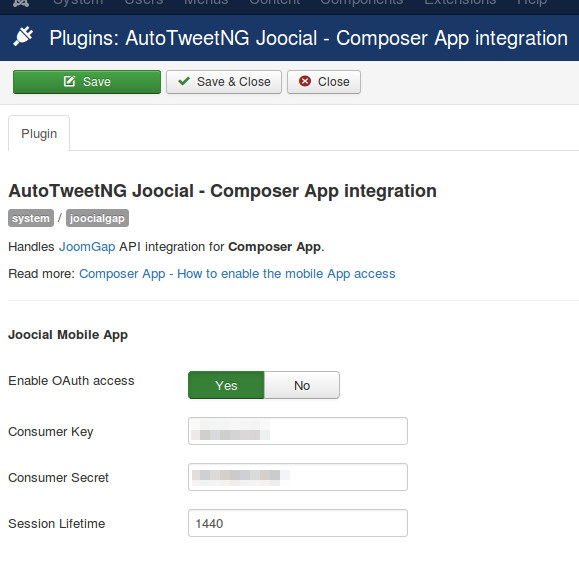The image size is (579, 562).
Task: Click the plug icon in header
Action: pyautogui.click(x=23, y=37)
